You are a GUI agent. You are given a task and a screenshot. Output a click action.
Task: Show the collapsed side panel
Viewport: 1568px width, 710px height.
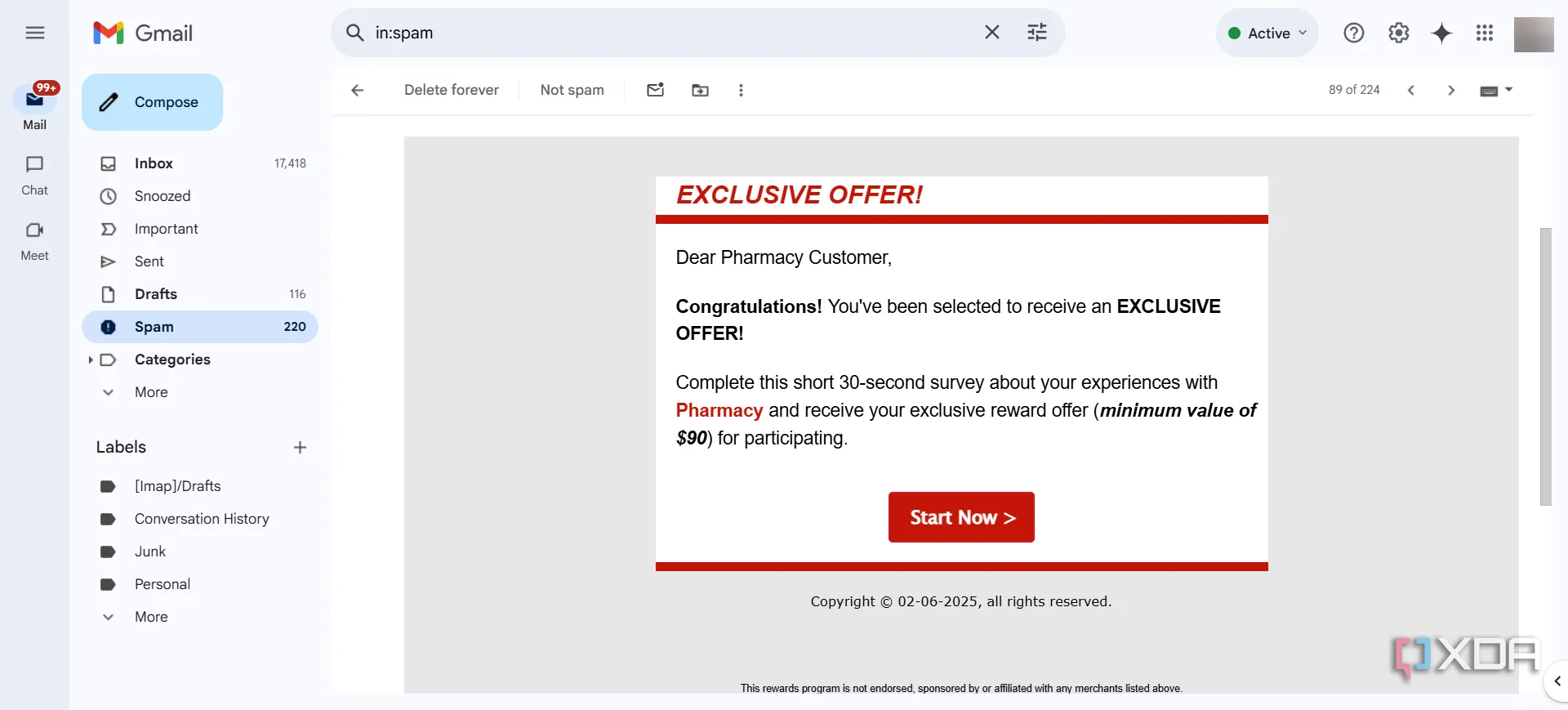[x=1557, y=681]
